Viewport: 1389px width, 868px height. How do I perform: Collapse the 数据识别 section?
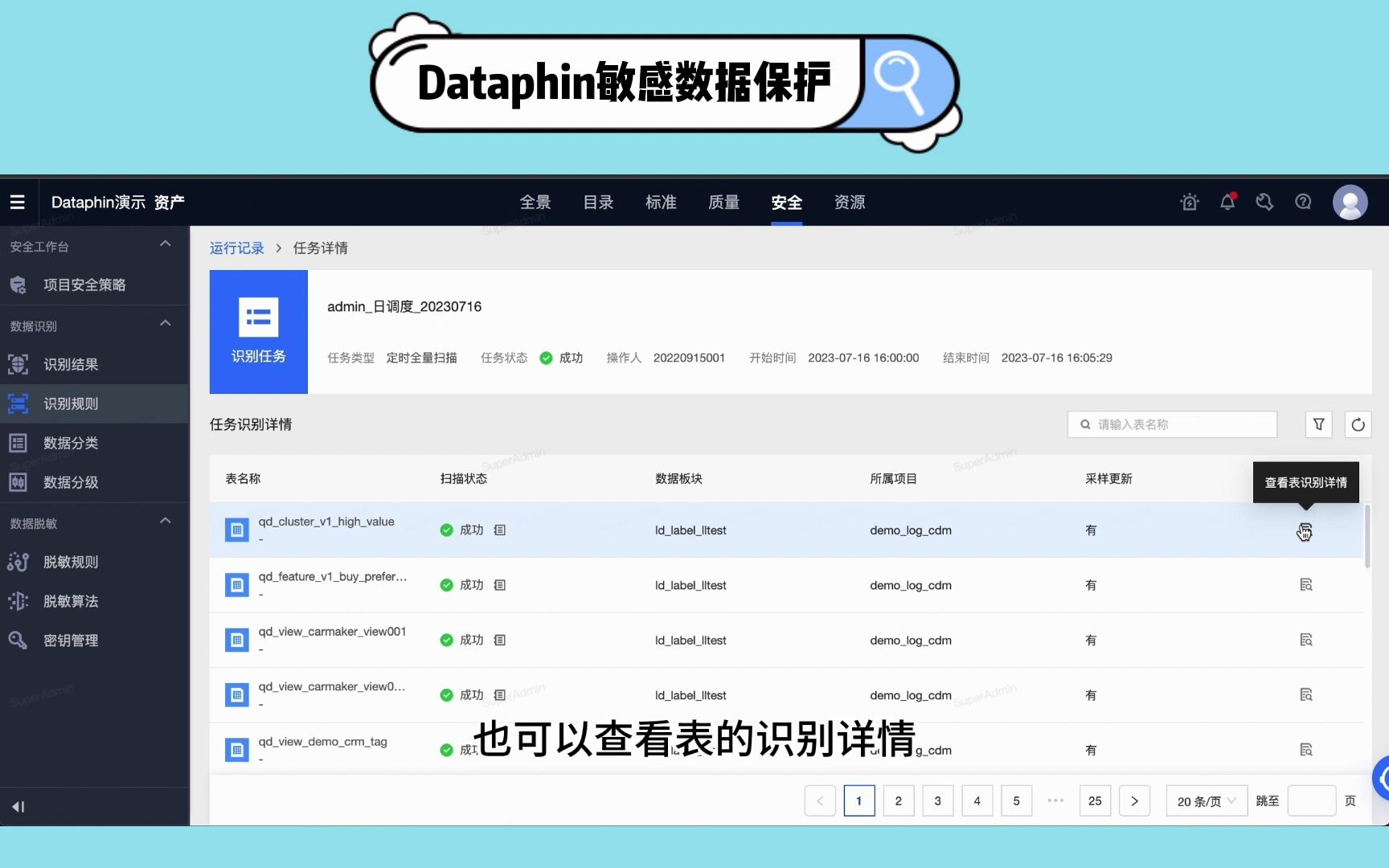point(166,324)
